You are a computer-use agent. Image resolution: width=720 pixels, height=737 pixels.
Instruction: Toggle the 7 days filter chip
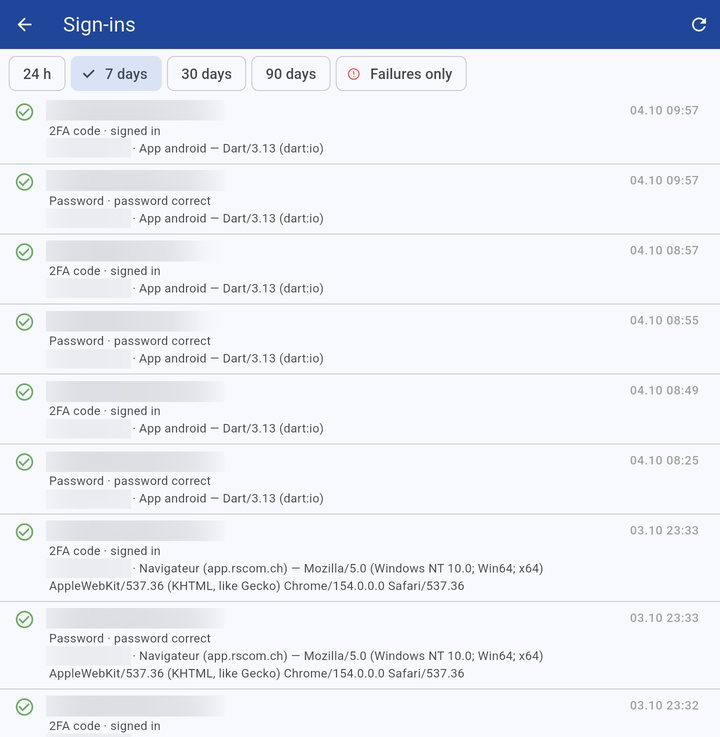[116, 74]
